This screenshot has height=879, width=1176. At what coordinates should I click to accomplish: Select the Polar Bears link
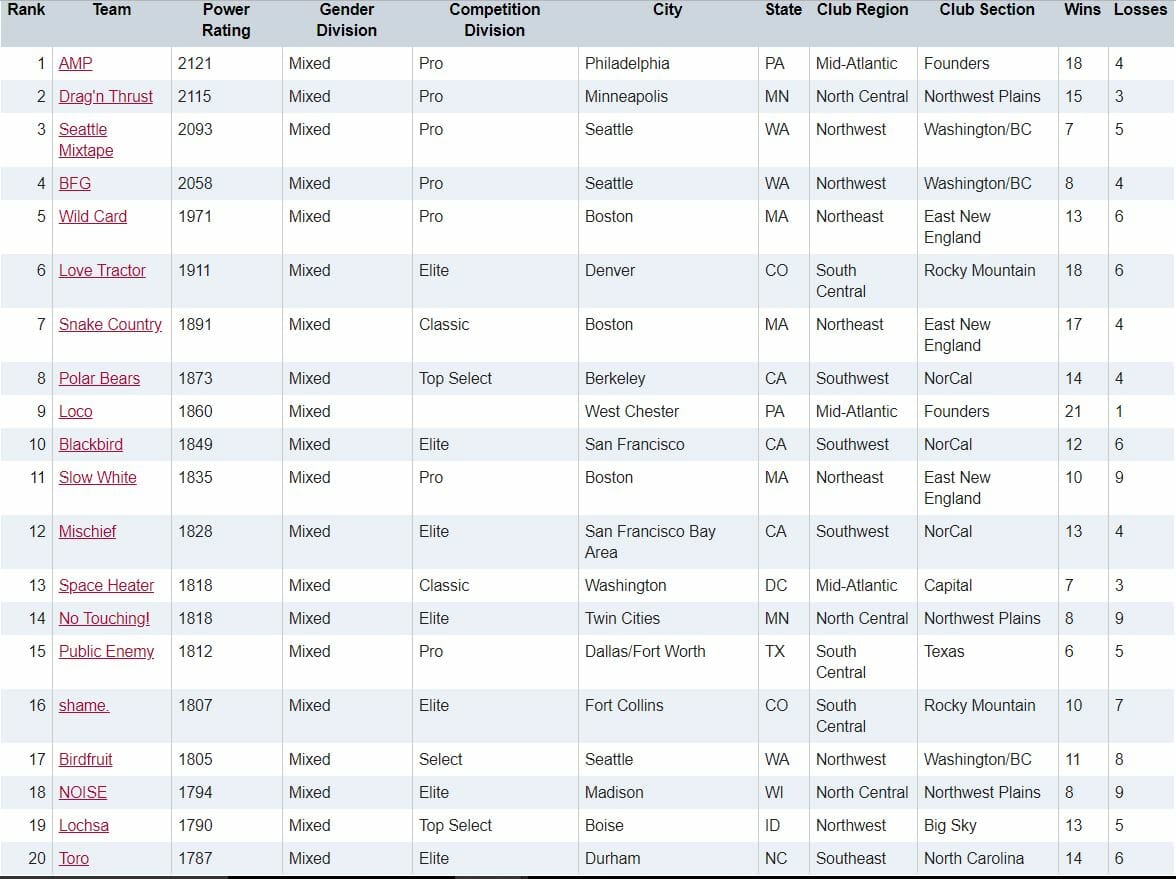(x=99, y=378)
